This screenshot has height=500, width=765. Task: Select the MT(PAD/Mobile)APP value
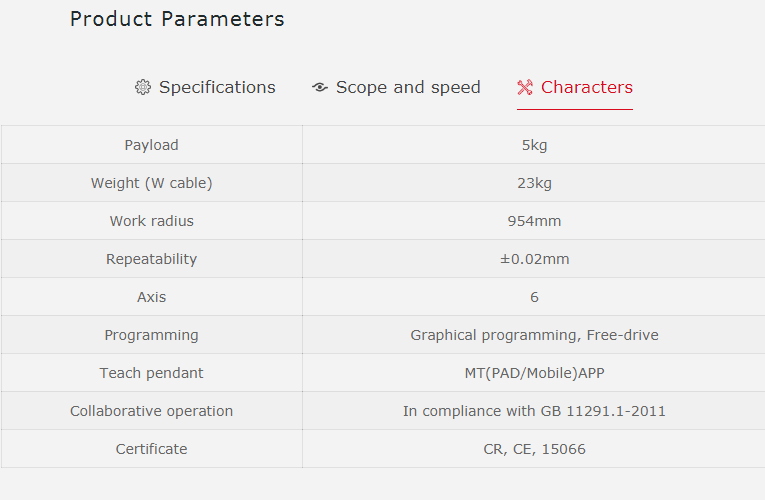click(534, 373)
